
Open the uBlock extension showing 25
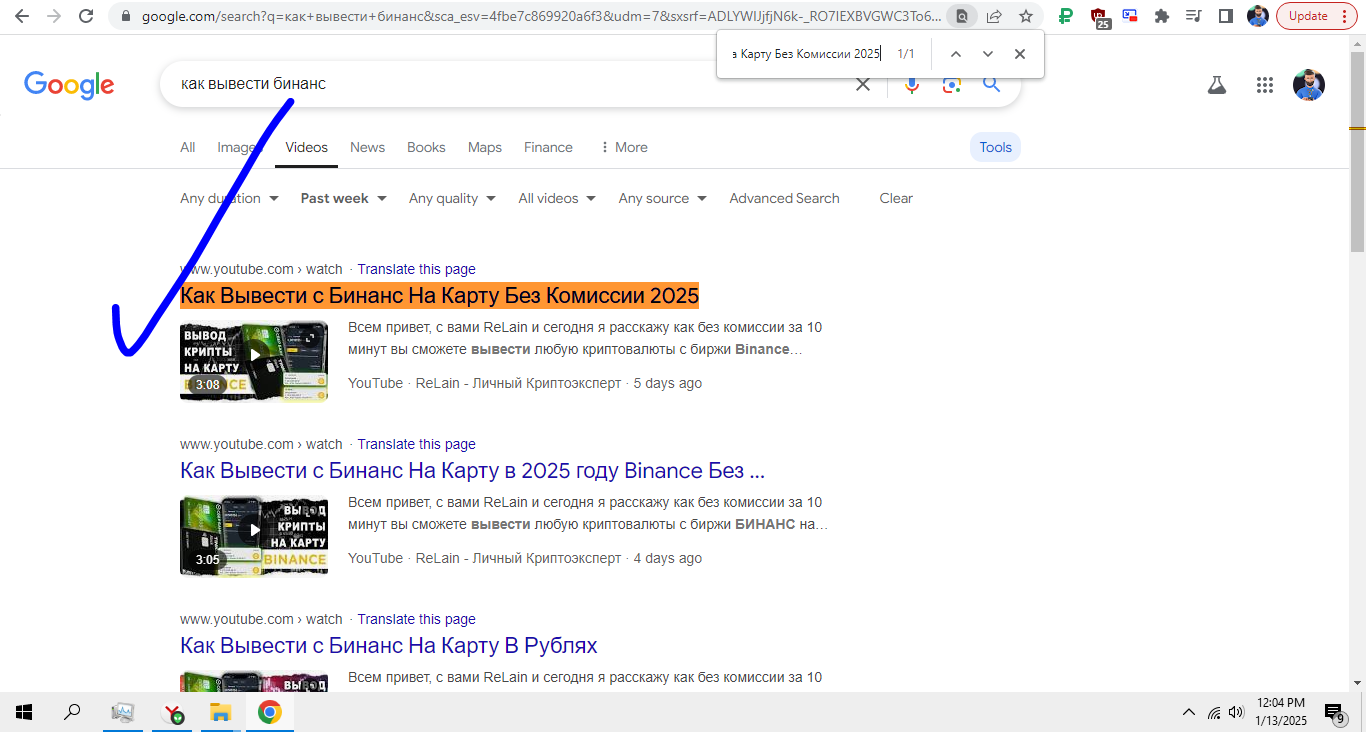click(x=1100, y=17)
